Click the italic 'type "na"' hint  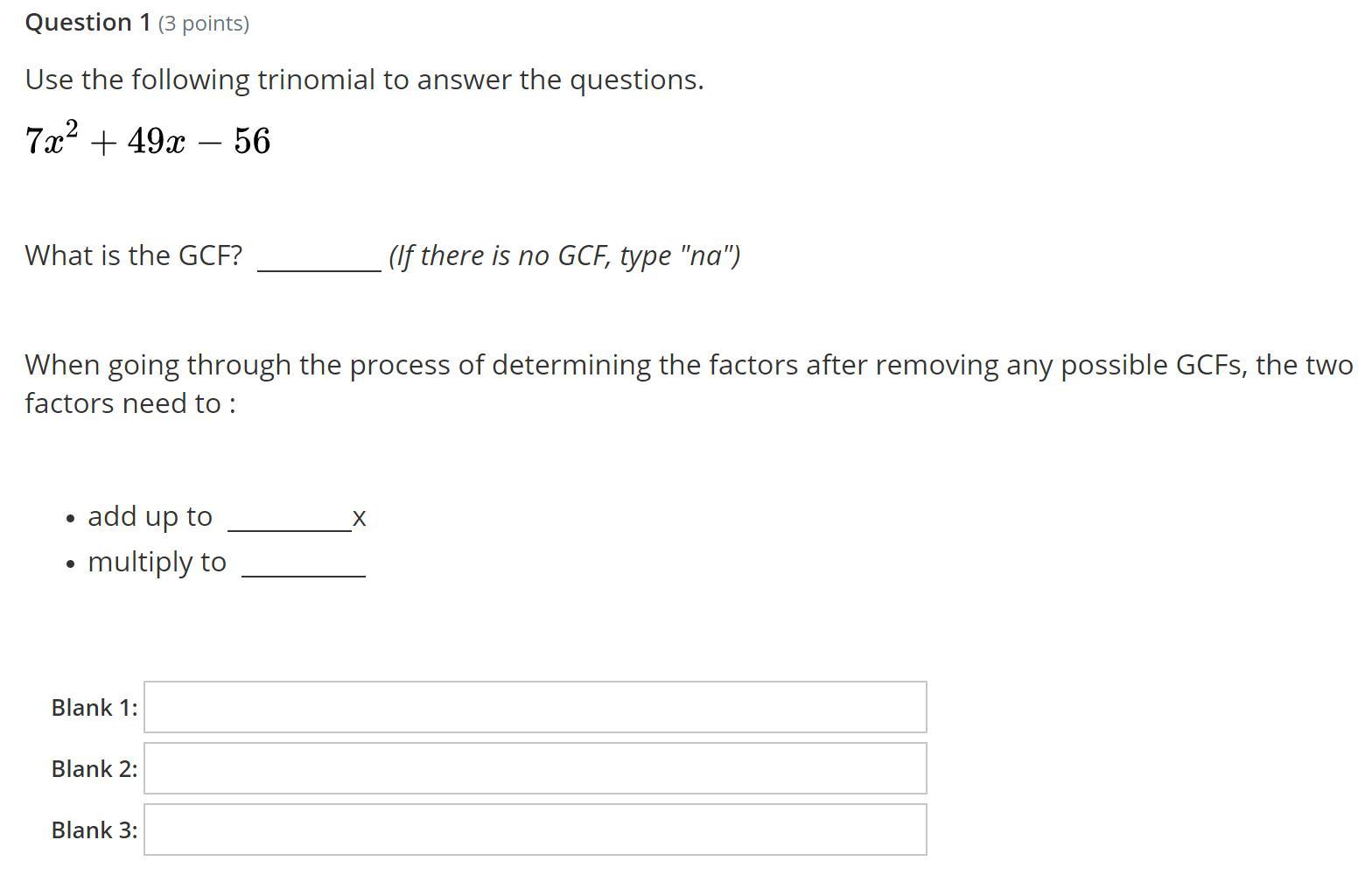564,255
